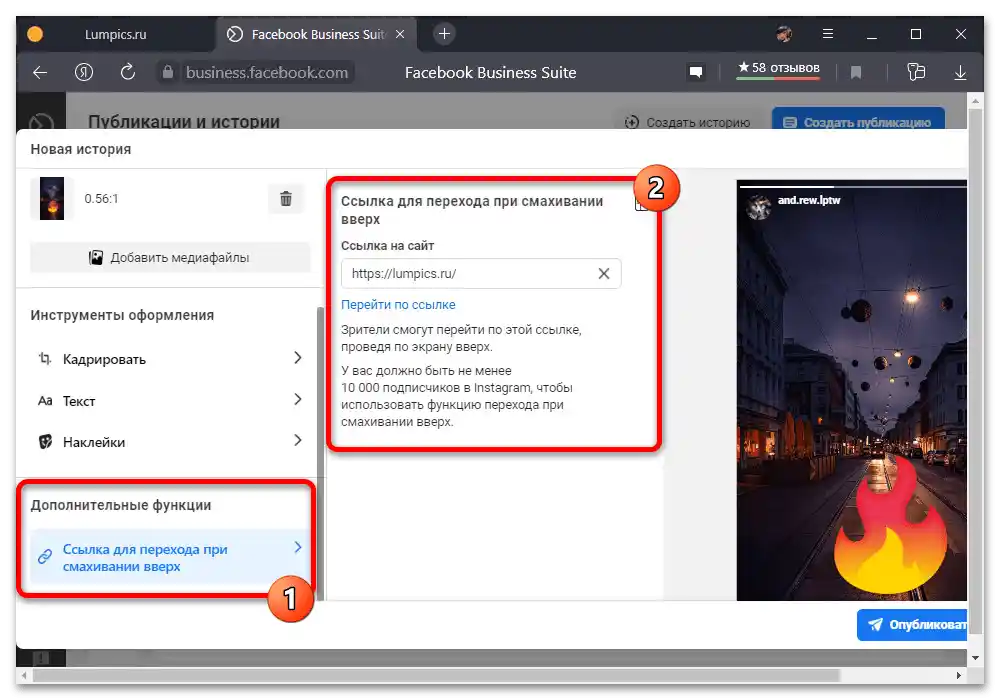Open the Кадрировать crop tool

[x=170, y=359]
